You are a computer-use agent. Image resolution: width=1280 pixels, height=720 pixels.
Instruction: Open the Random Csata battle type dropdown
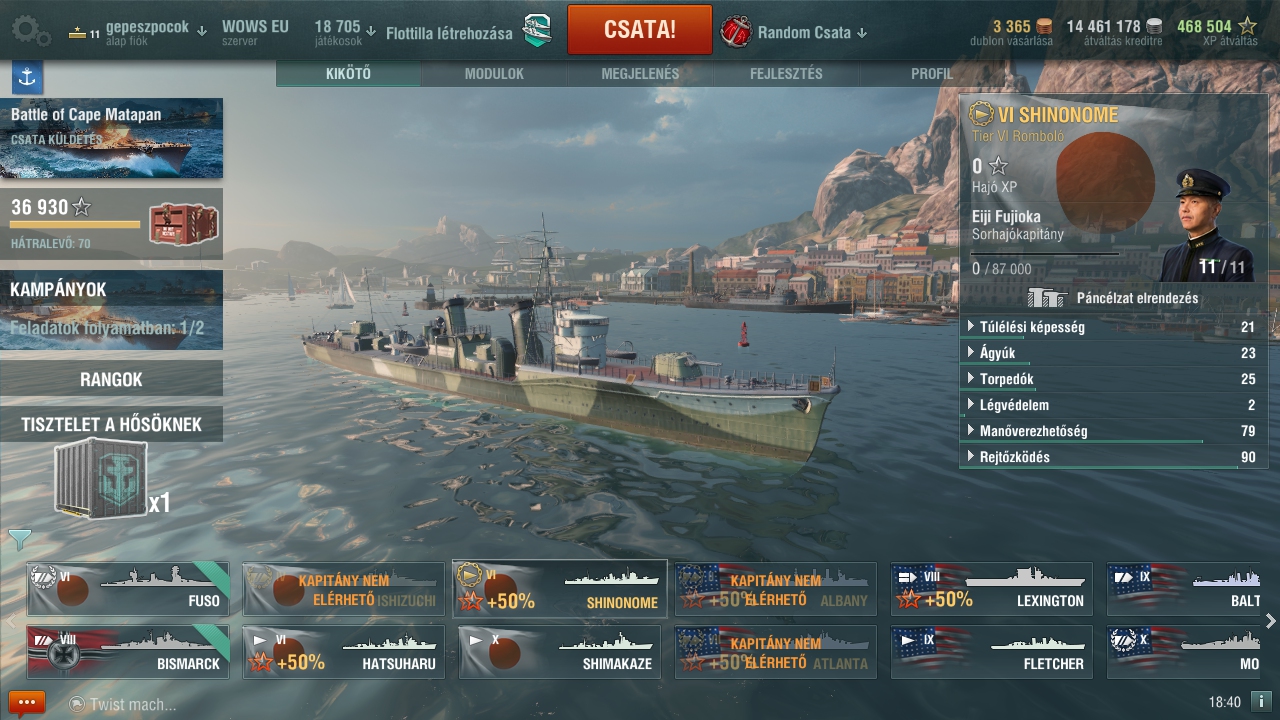coord(795,32)
